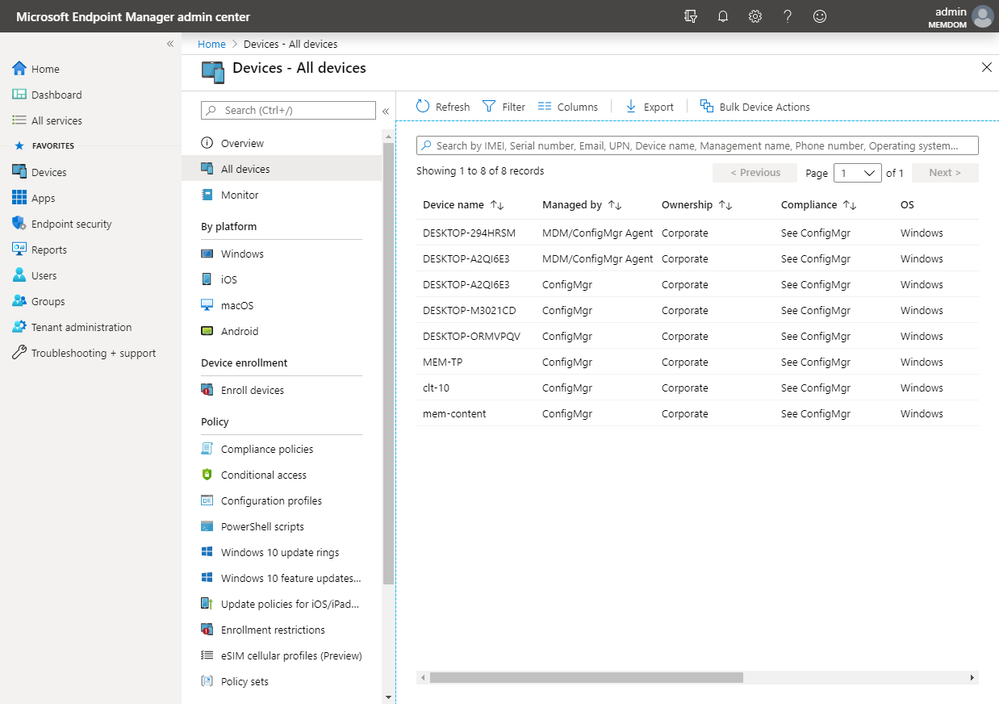Viewport: 999px width, 704px height.
Task: Click the Apps grid icon
Action: [x=20, y=198]
